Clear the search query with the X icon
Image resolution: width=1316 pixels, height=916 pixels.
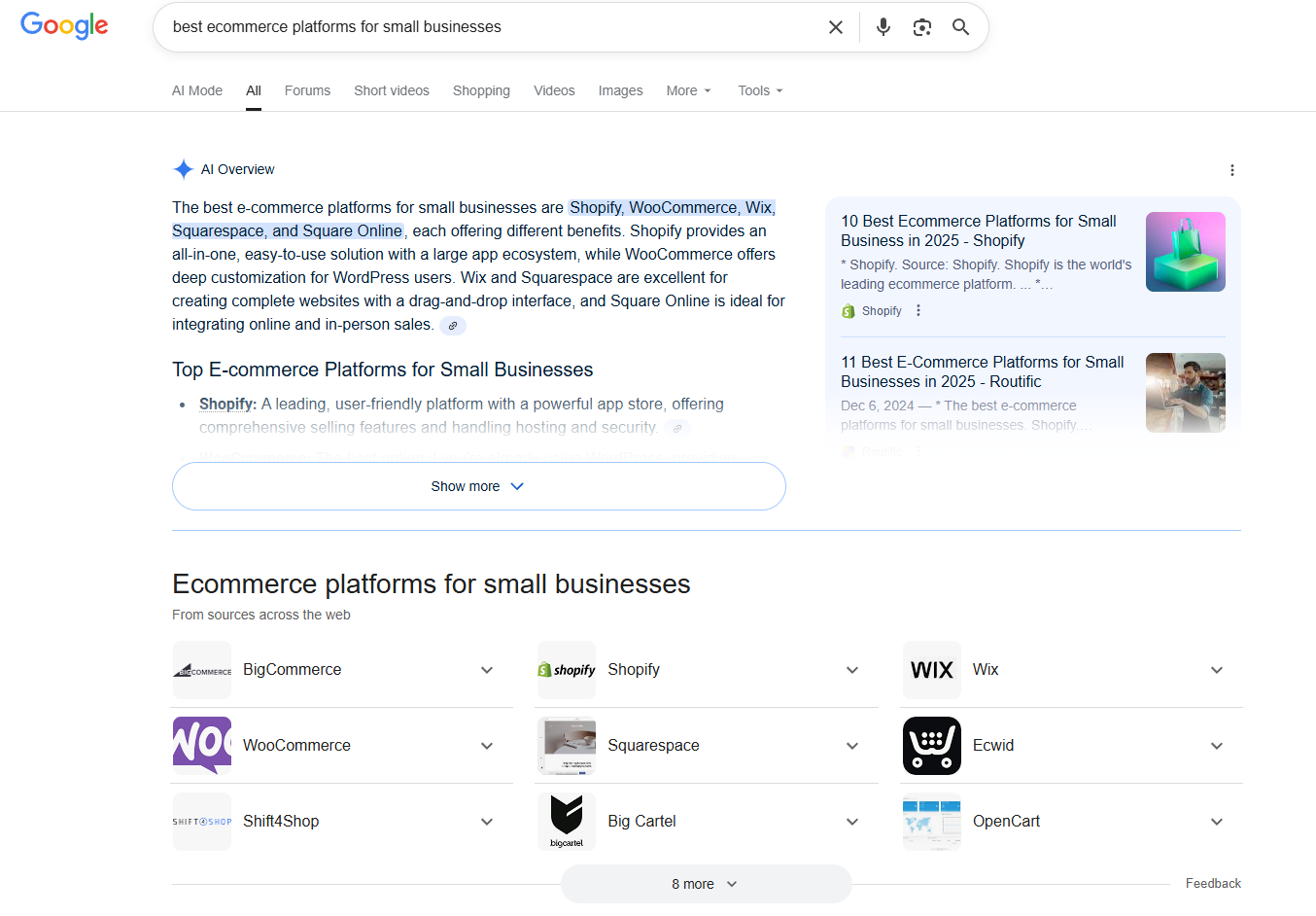coord(836,27)
